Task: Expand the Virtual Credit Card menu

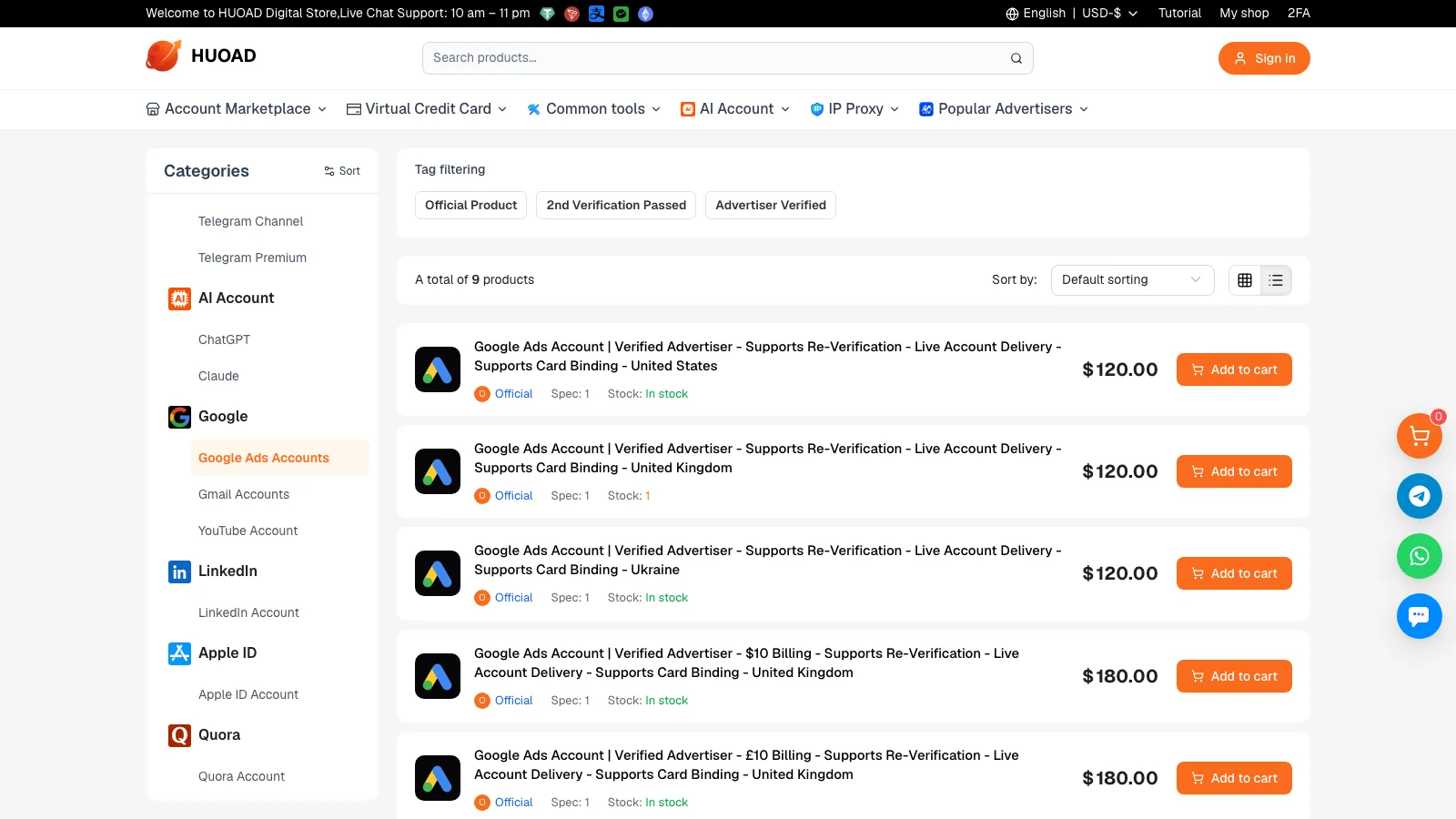Action: point(427,109)
